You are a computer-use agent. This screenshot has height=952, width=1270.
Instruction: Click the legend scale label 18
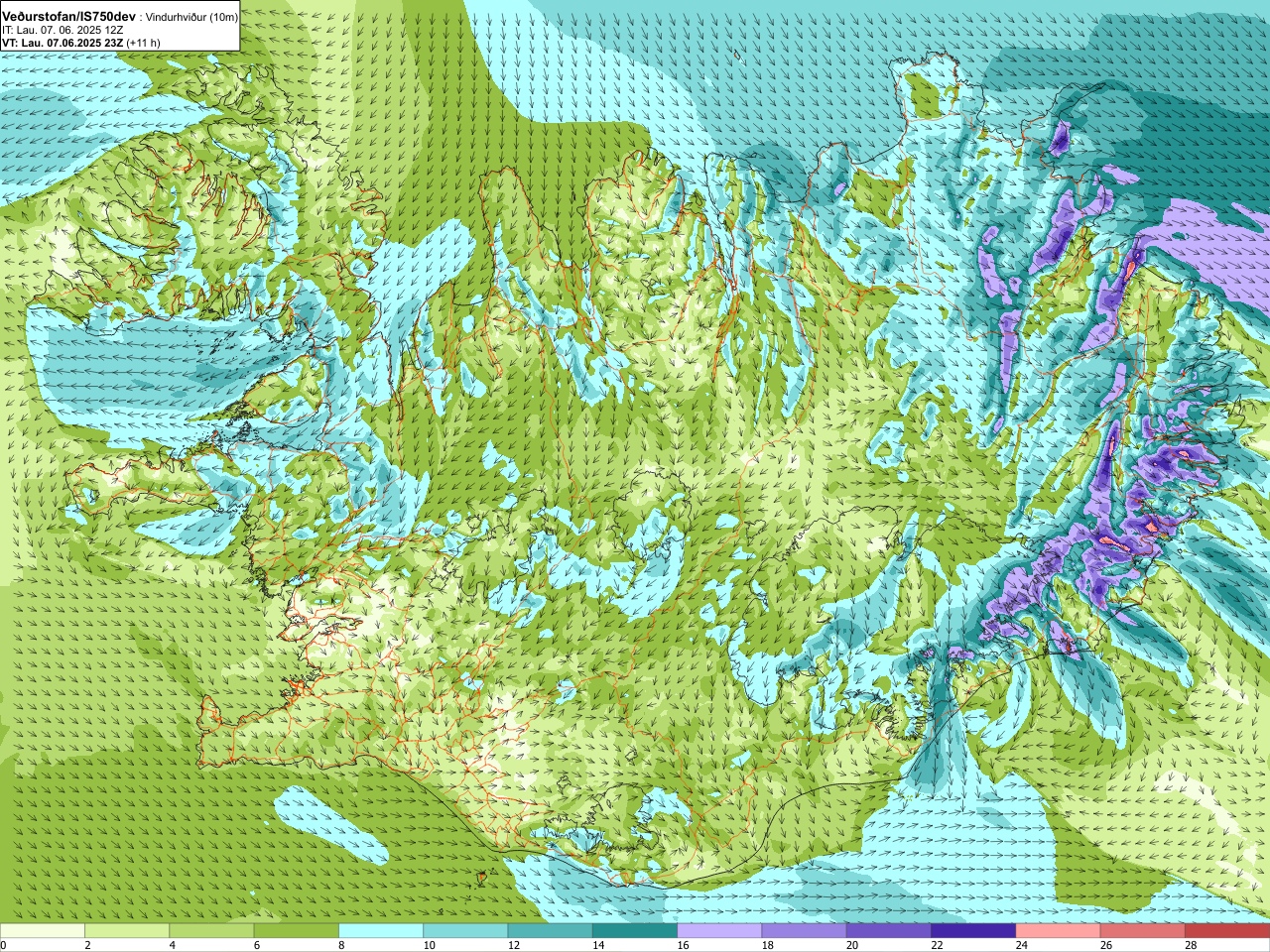pos(767,945)
